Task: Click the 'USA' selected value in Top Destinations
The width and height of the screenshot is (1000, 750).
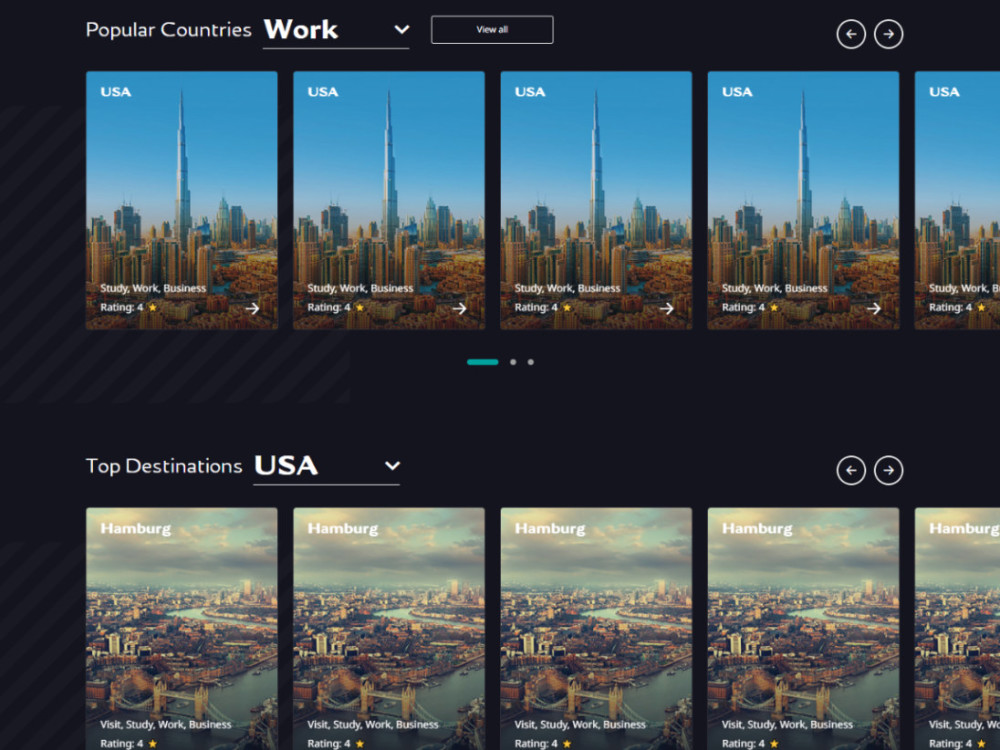Action: click(286, 466)
